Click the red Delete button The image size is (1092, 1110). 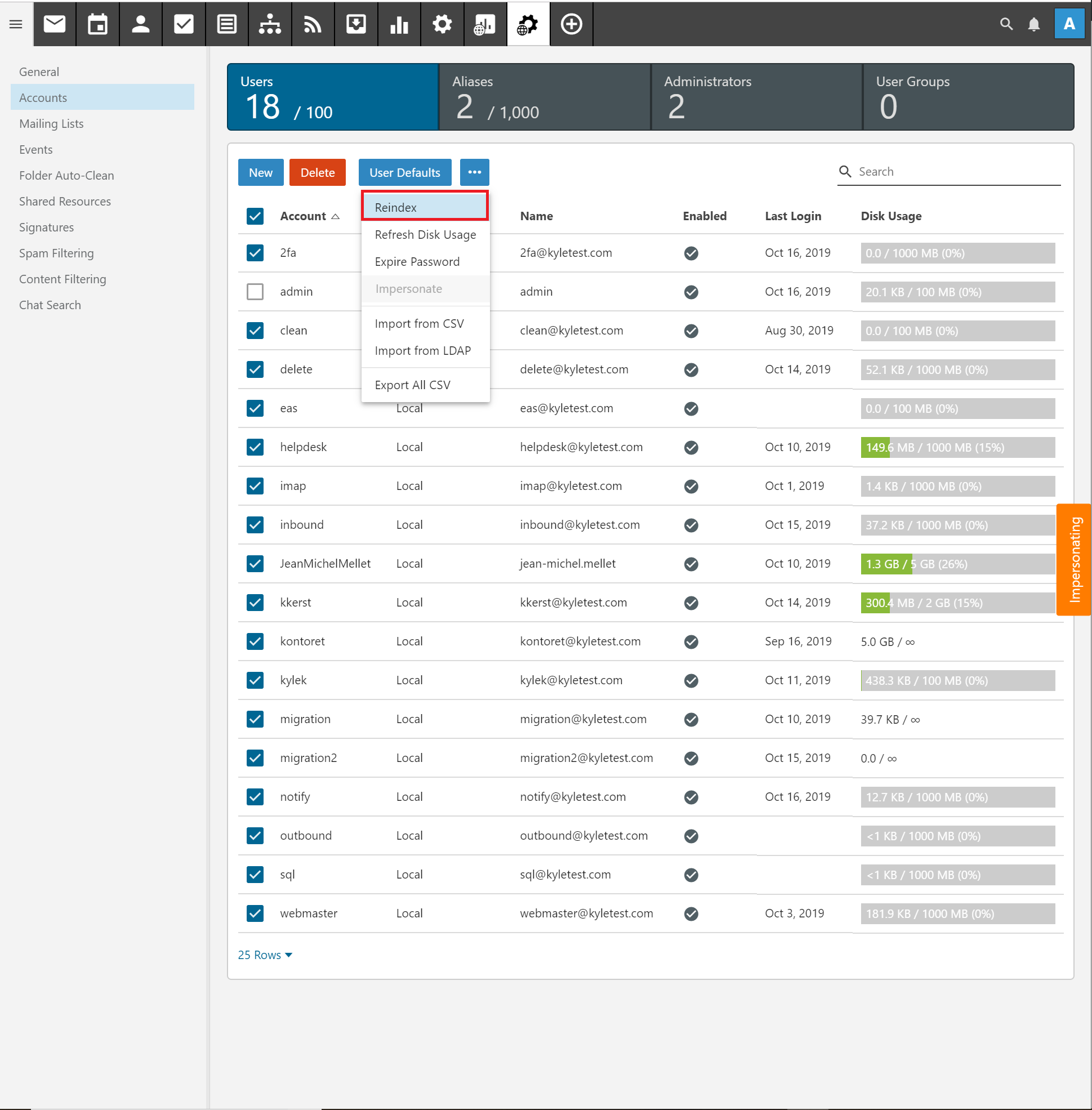317,172
